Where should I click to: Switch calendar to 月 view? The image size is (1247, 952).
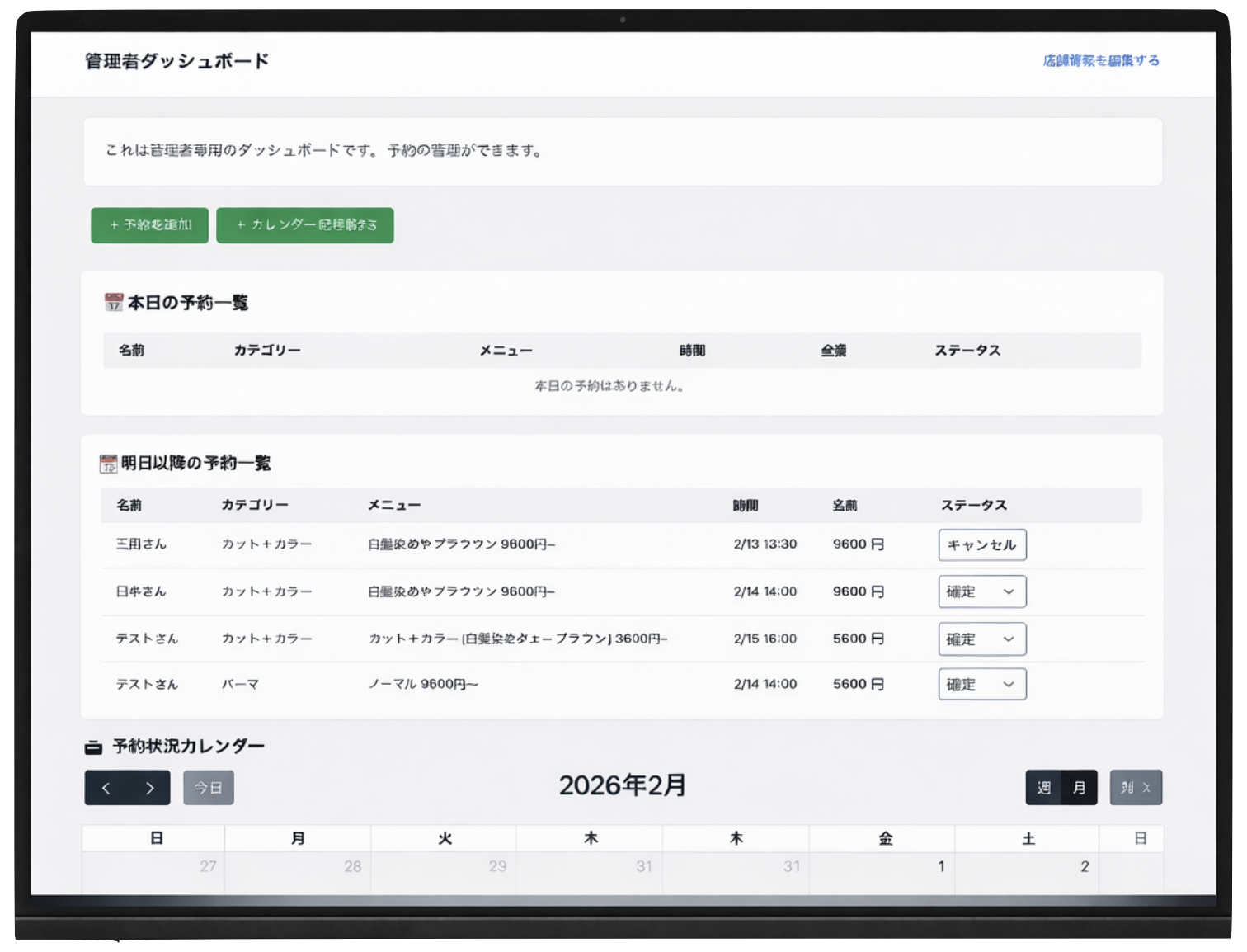pyautogui.click(x=1079, y=787)
